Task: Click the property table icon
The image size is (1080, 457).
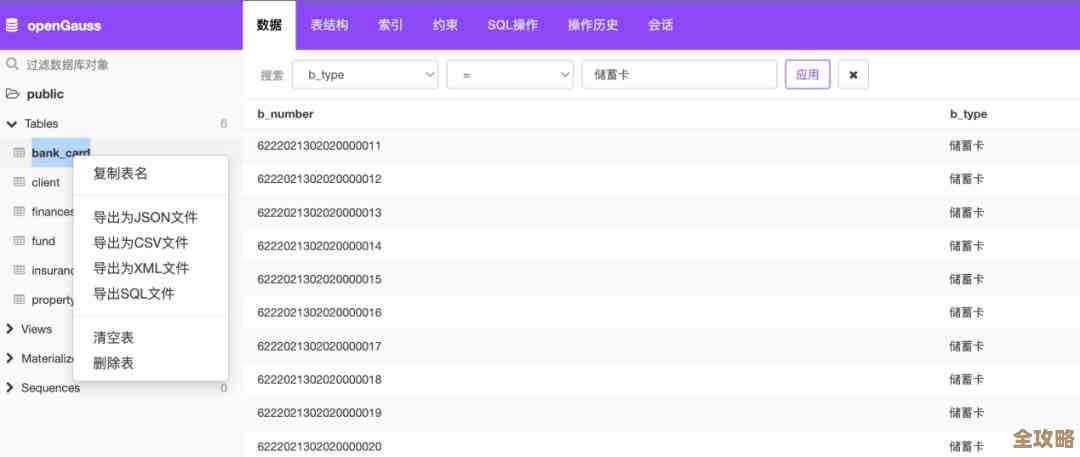Action: (19, 300)
